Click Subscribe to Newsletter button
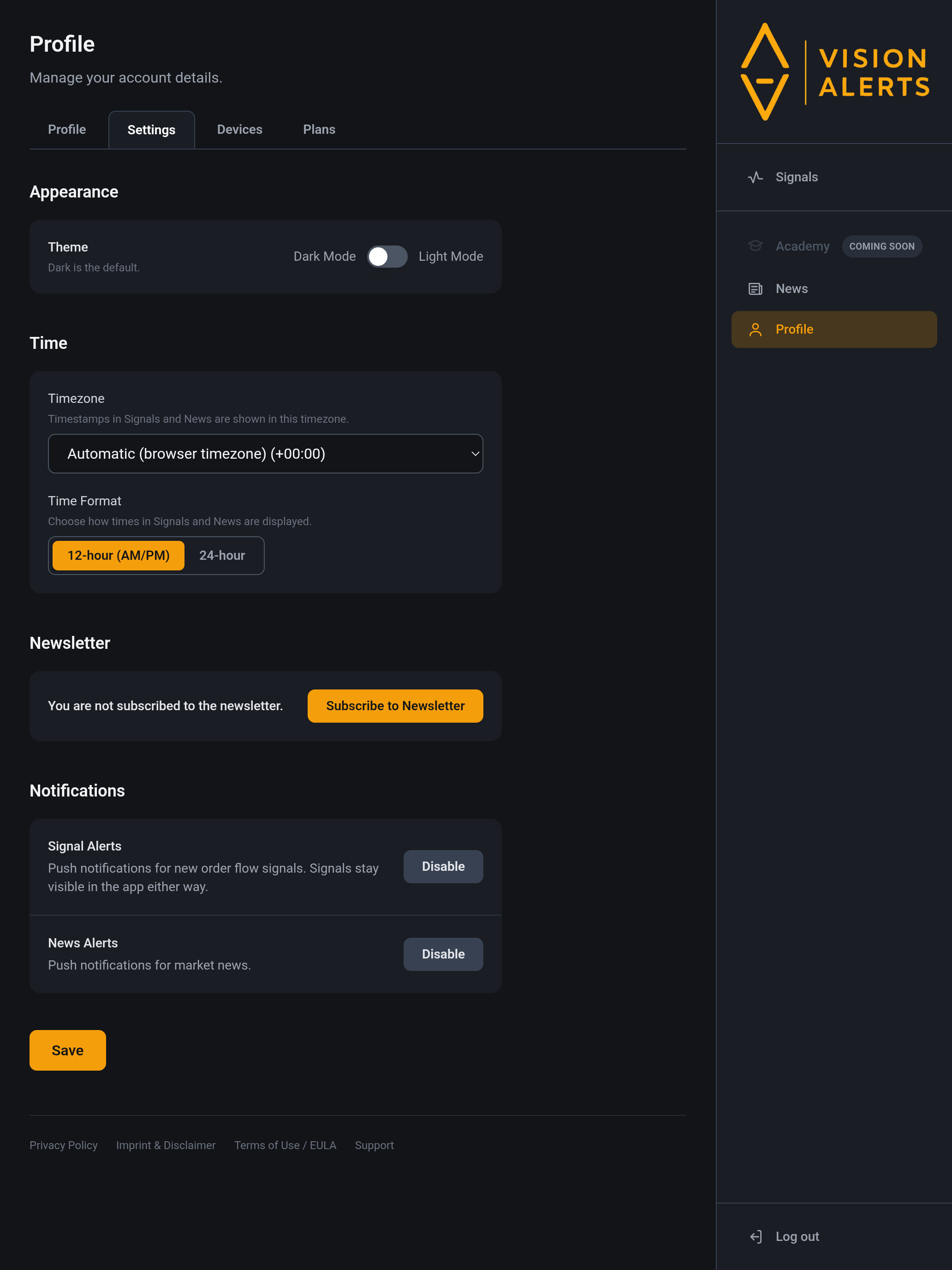 pos(395,706)
